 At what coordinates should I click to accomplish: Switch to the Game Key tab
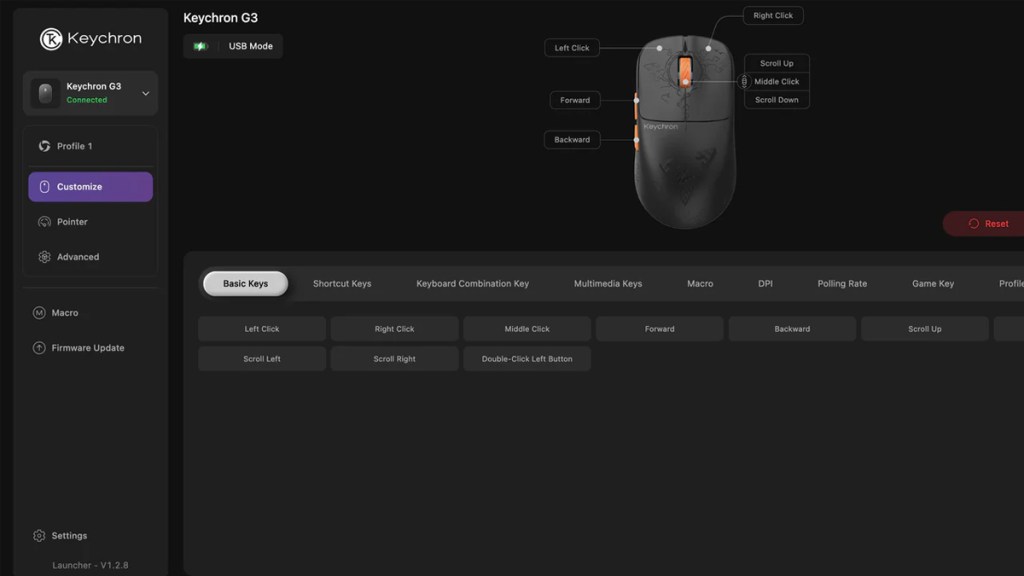933,283
